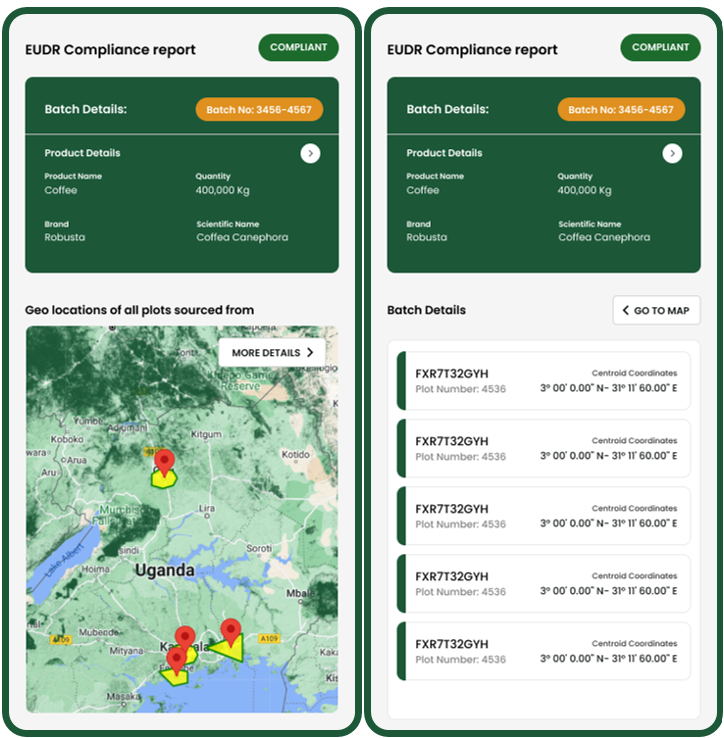
Task: Click 'Coffea Canephora' in left report
Action: point(242,237)
